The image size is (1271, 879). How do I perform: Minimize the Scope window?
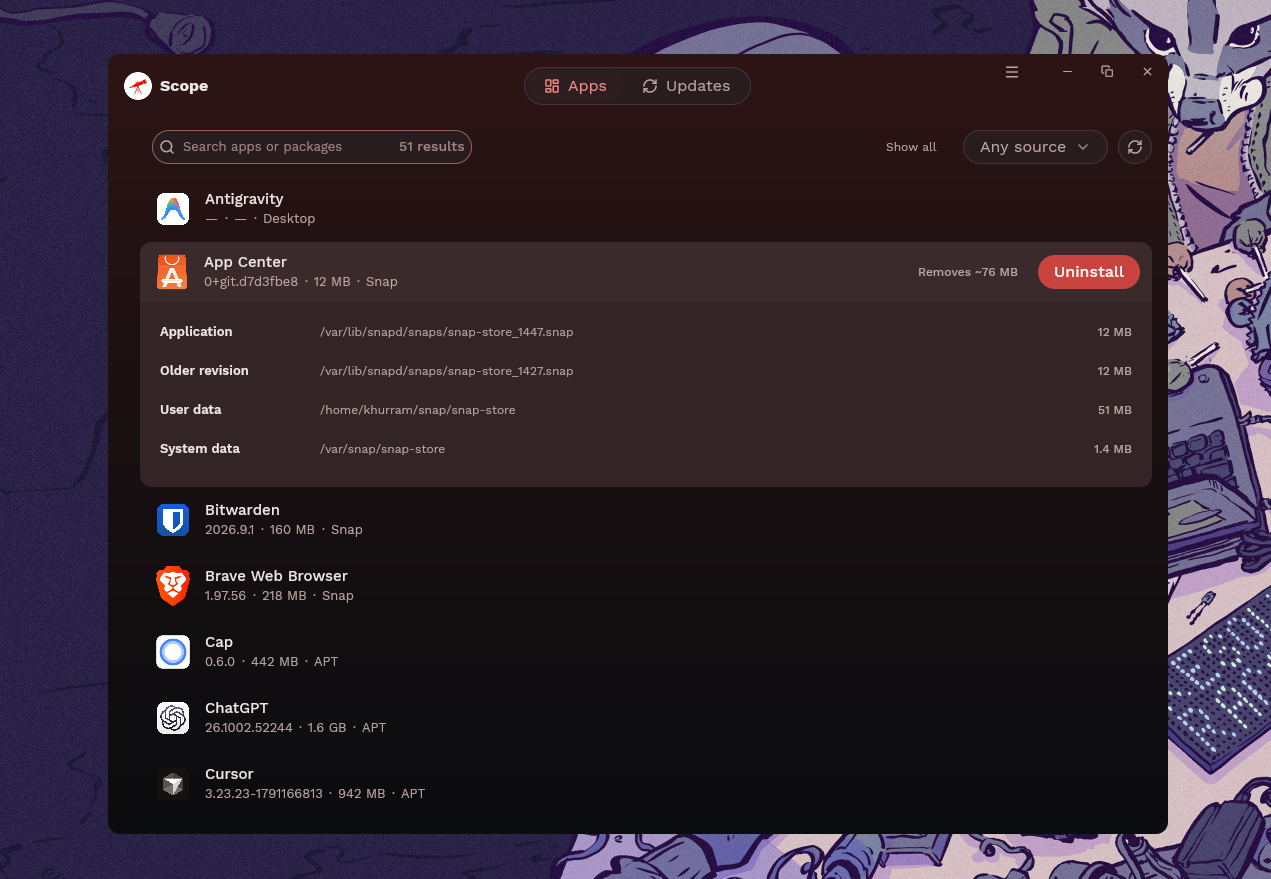click(x=1067, y=72)
